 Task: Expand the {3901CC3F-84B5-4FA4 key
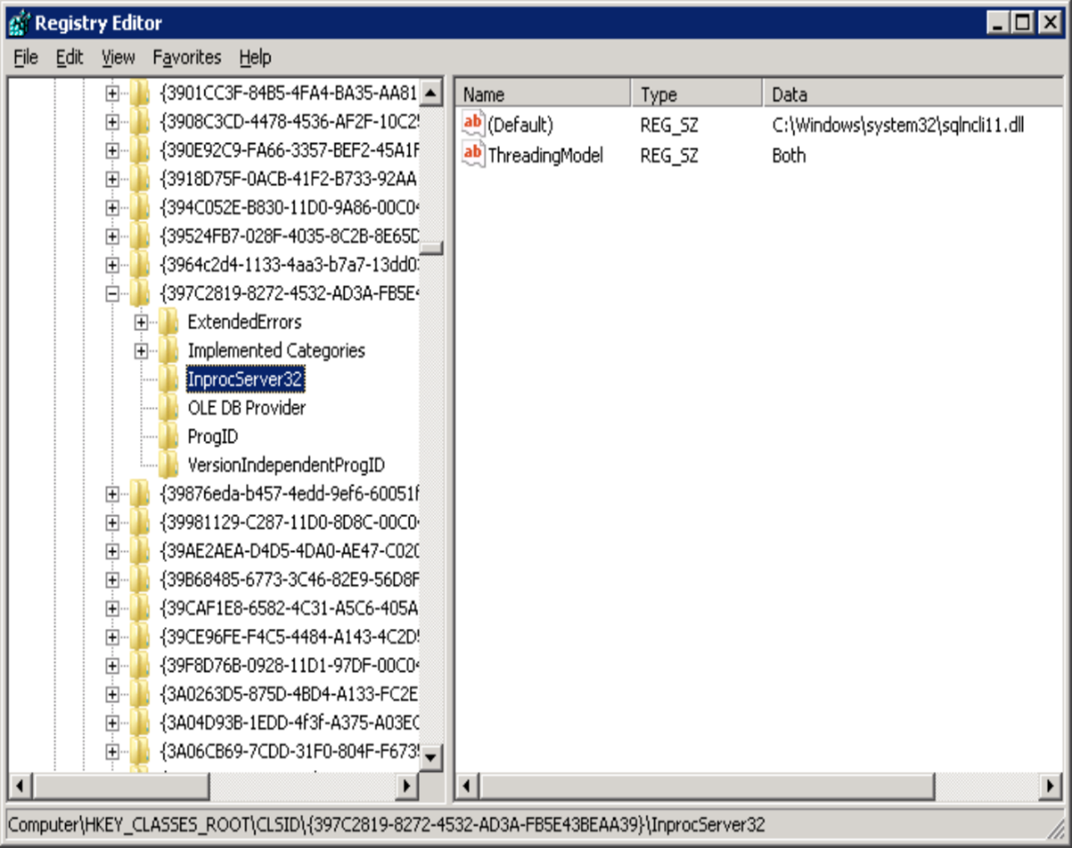(112, 93)
